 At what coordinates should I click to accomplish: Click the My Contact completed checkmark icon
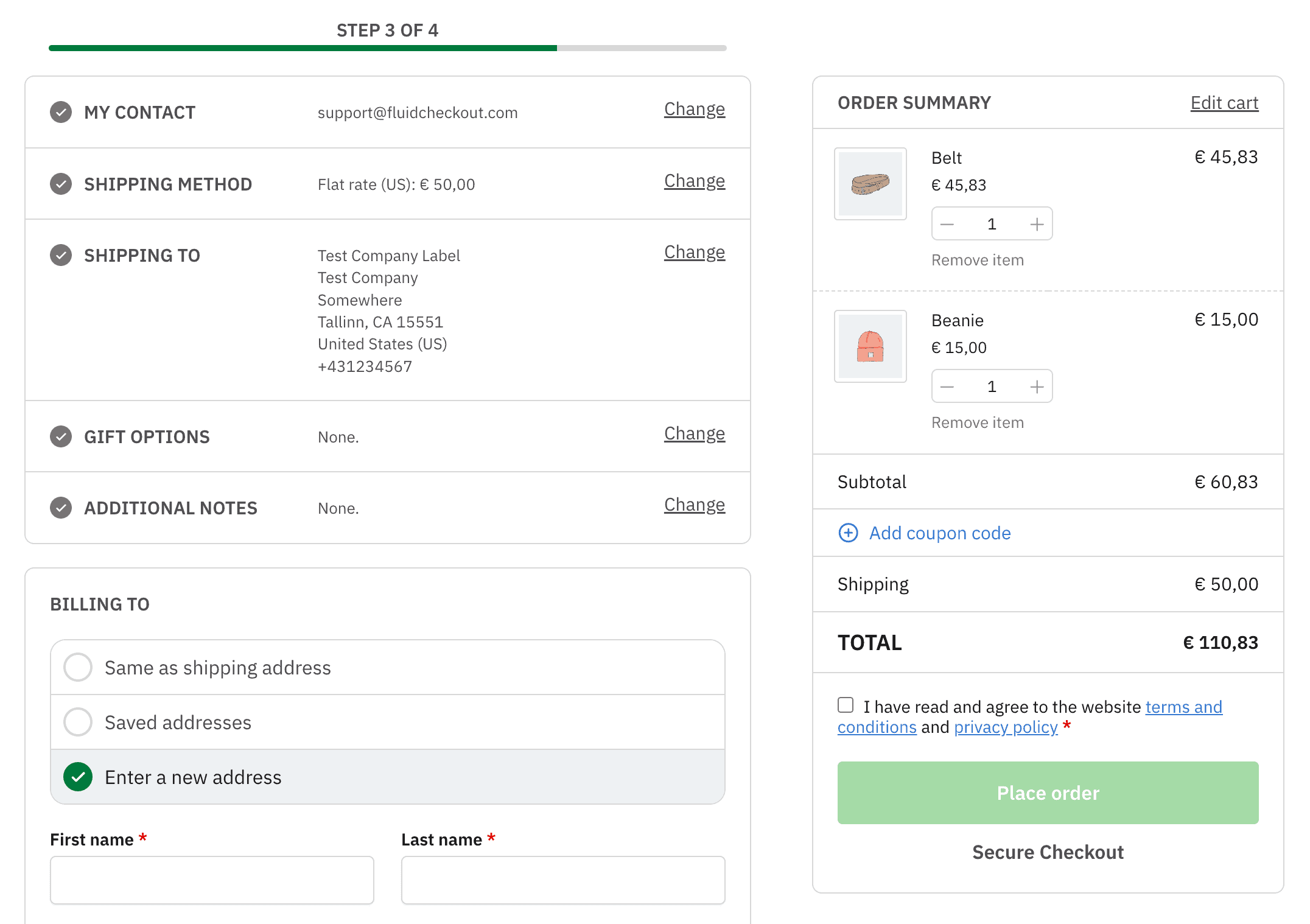(61, 112)
